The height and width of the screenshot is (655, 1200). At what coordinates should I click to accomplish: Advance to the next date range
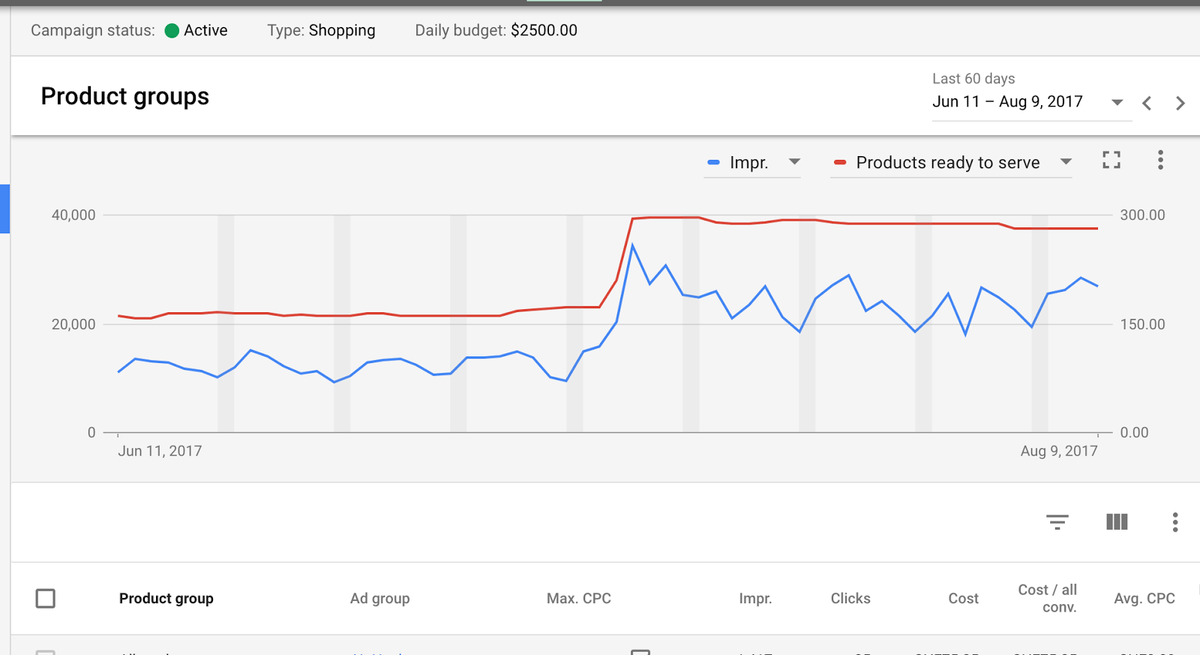pos(1180,103)
